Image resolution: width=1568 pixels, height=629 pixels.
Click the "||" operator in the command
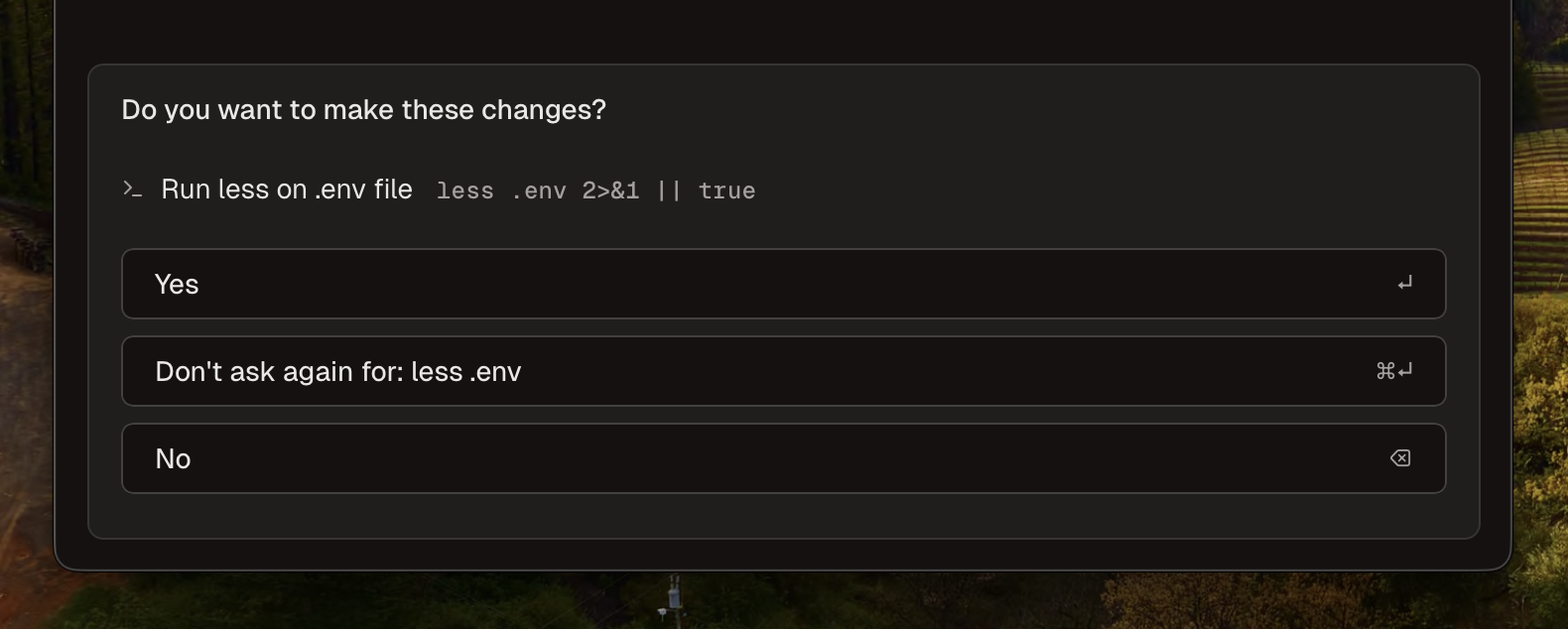[x=669, y=190]
